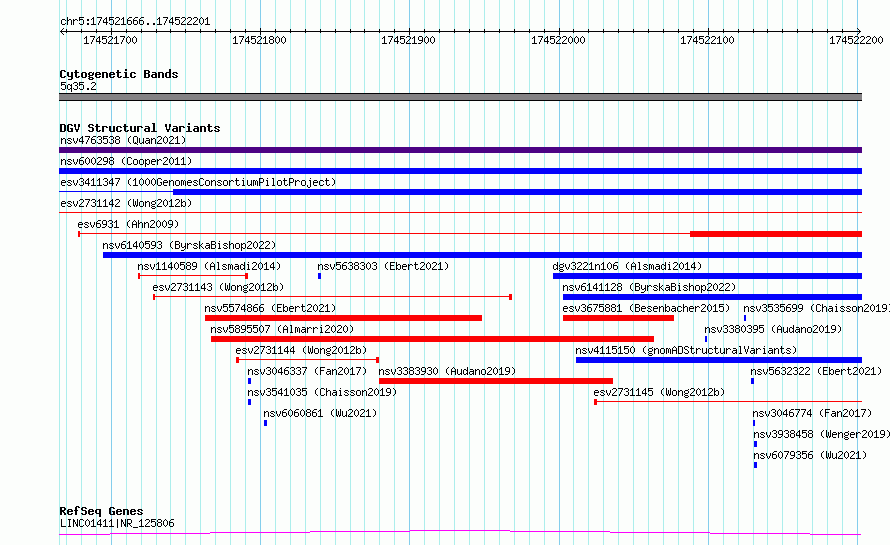The height and width of the screenshot is (545, 890).
Task: Open the esv2731144 (Wong2012b) variant
Action: pos(301,350)
